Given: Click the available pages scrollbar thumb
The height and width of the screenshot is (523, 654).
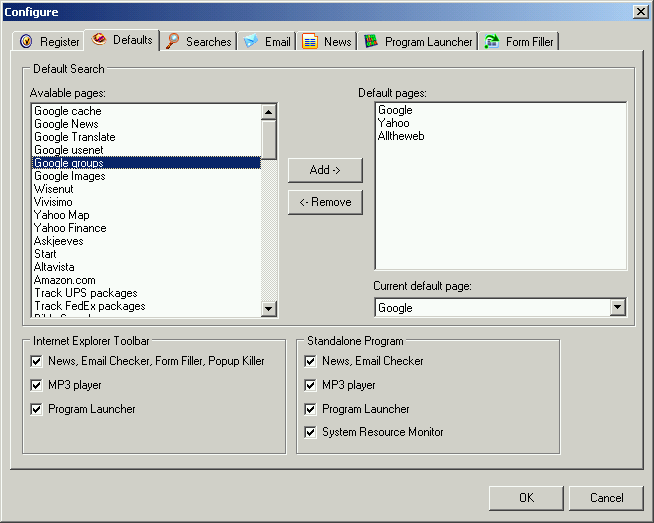Looking at the screenshot, I should 269,140.
